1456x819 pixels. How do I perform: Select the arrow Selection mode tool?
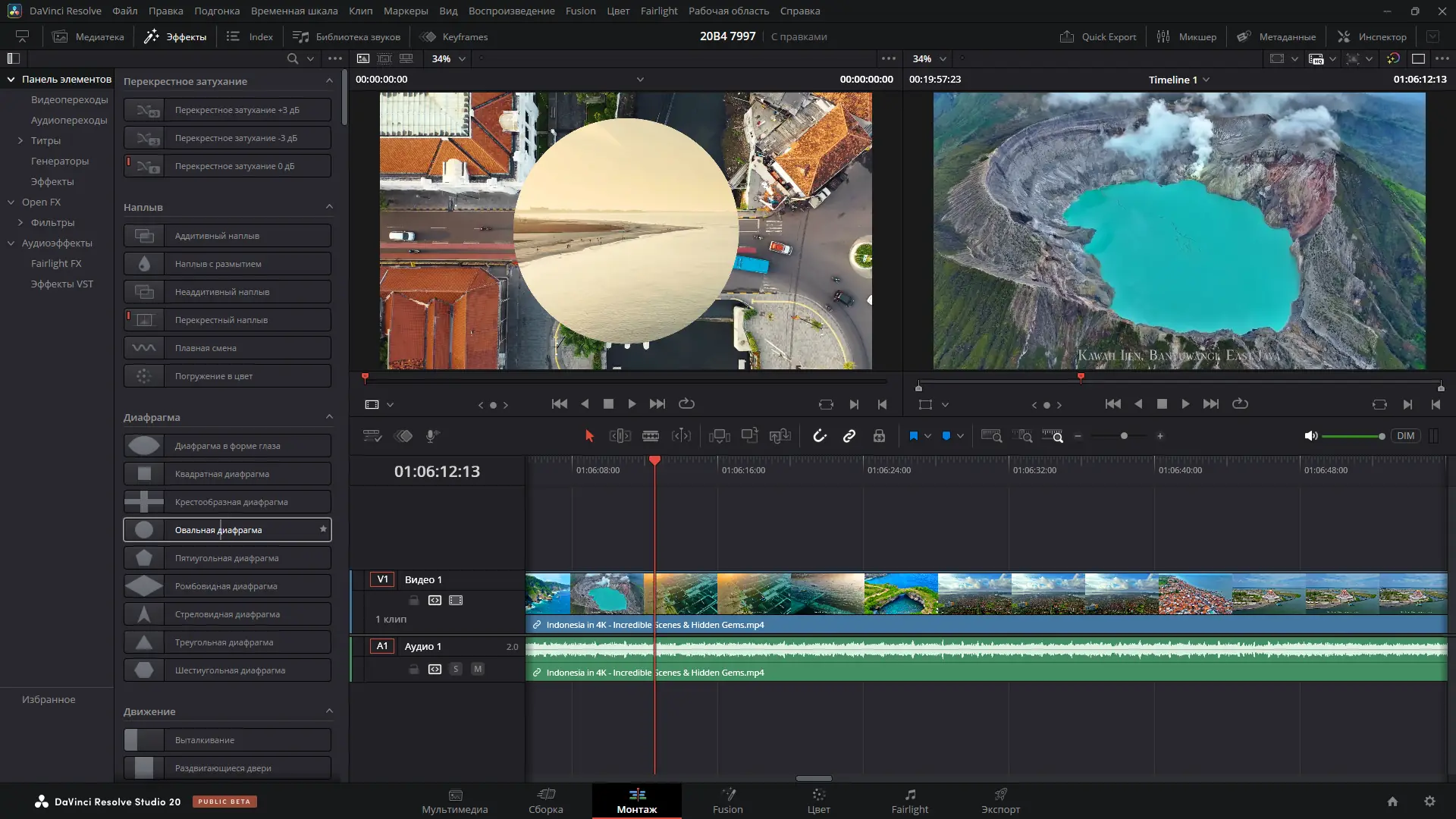click(x=589, y=436)
